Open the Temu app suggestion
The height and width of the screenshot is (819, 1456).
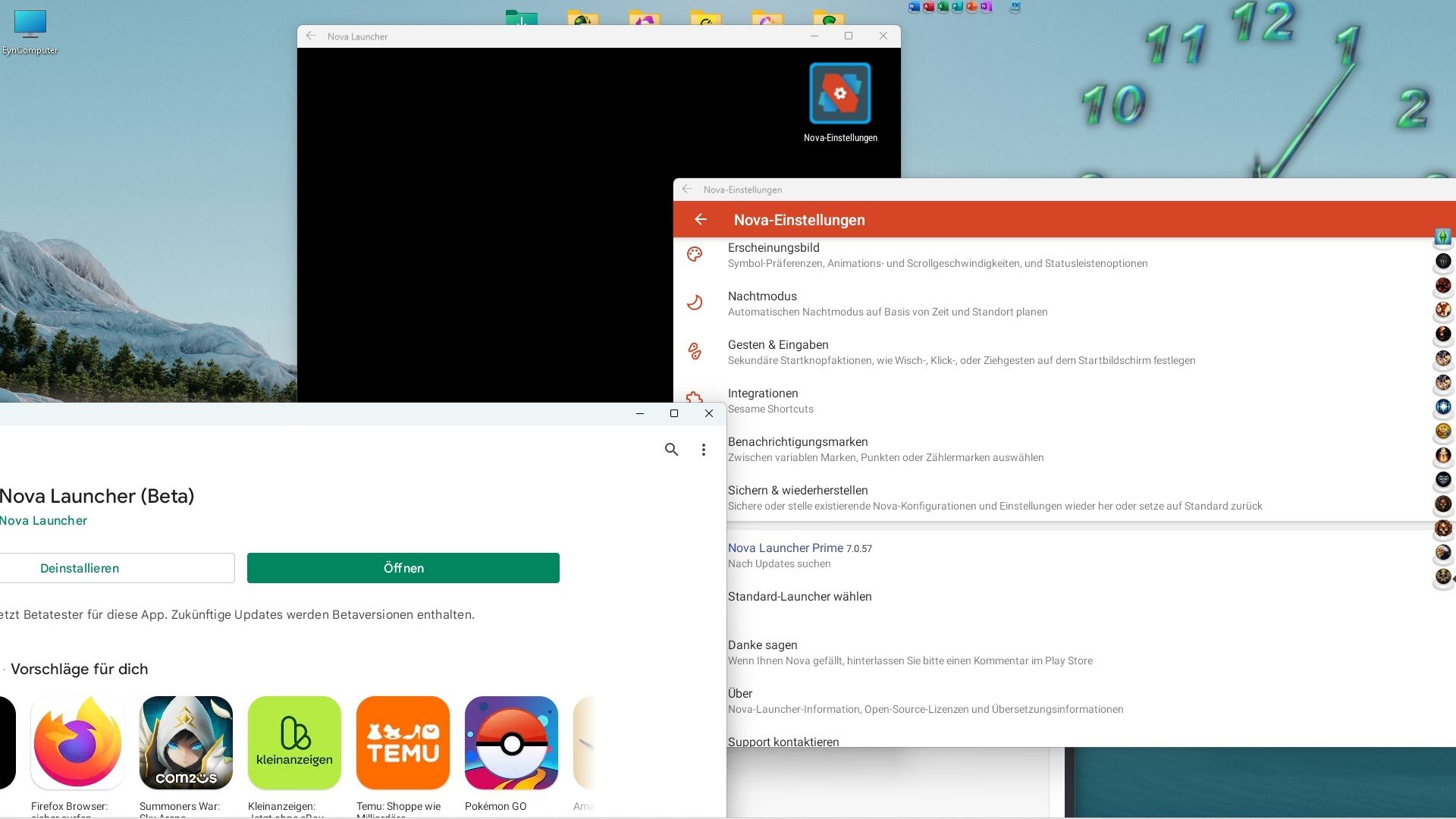403,743
